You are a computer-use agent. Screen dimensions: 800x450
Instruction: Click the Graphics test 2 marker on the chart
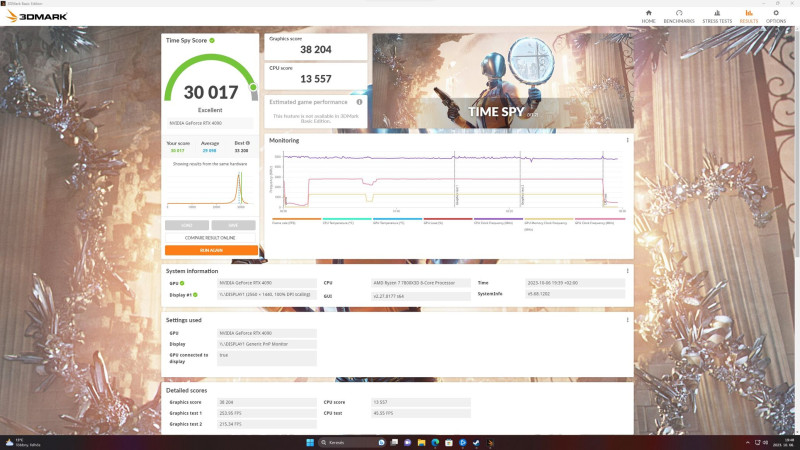coord(521,179)
